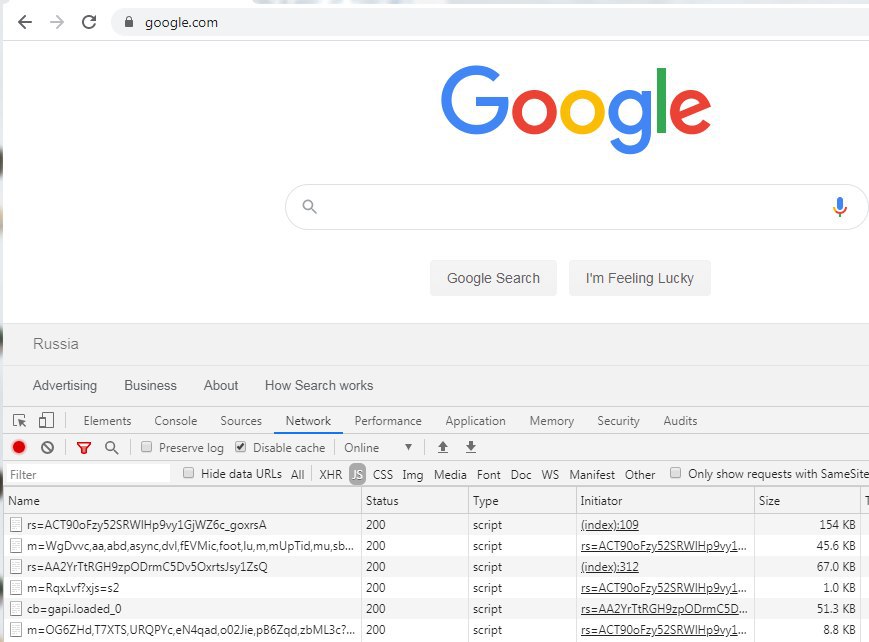Toggle the red network filter funnel
This screenshot has height=642, width=869.
point(84,448)
